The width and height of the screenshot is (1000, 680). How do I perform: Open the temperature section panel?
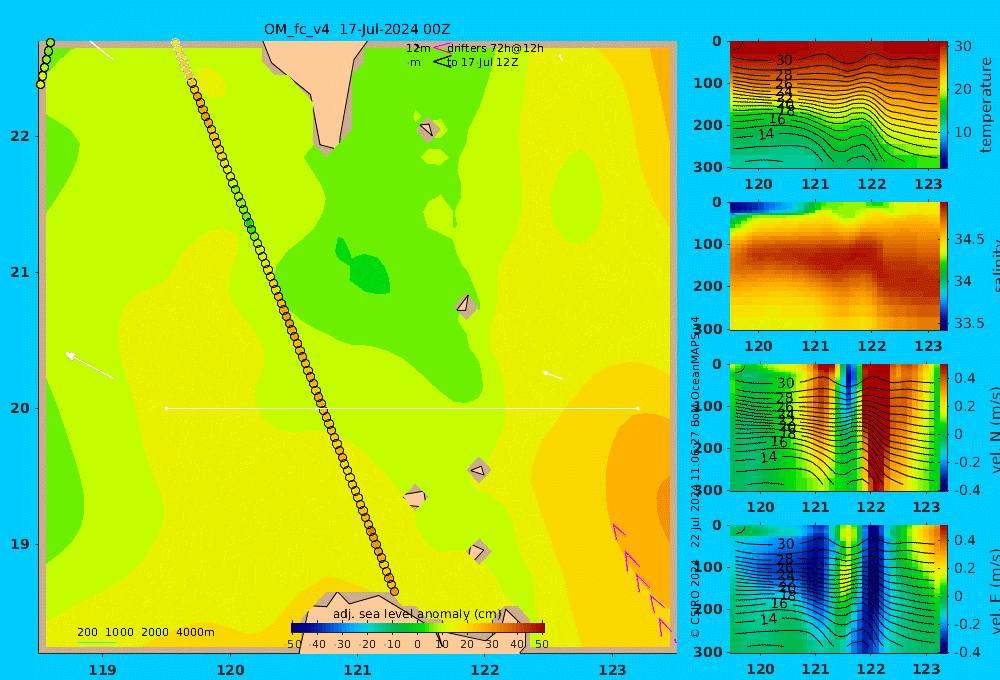(x=835, y=105)
